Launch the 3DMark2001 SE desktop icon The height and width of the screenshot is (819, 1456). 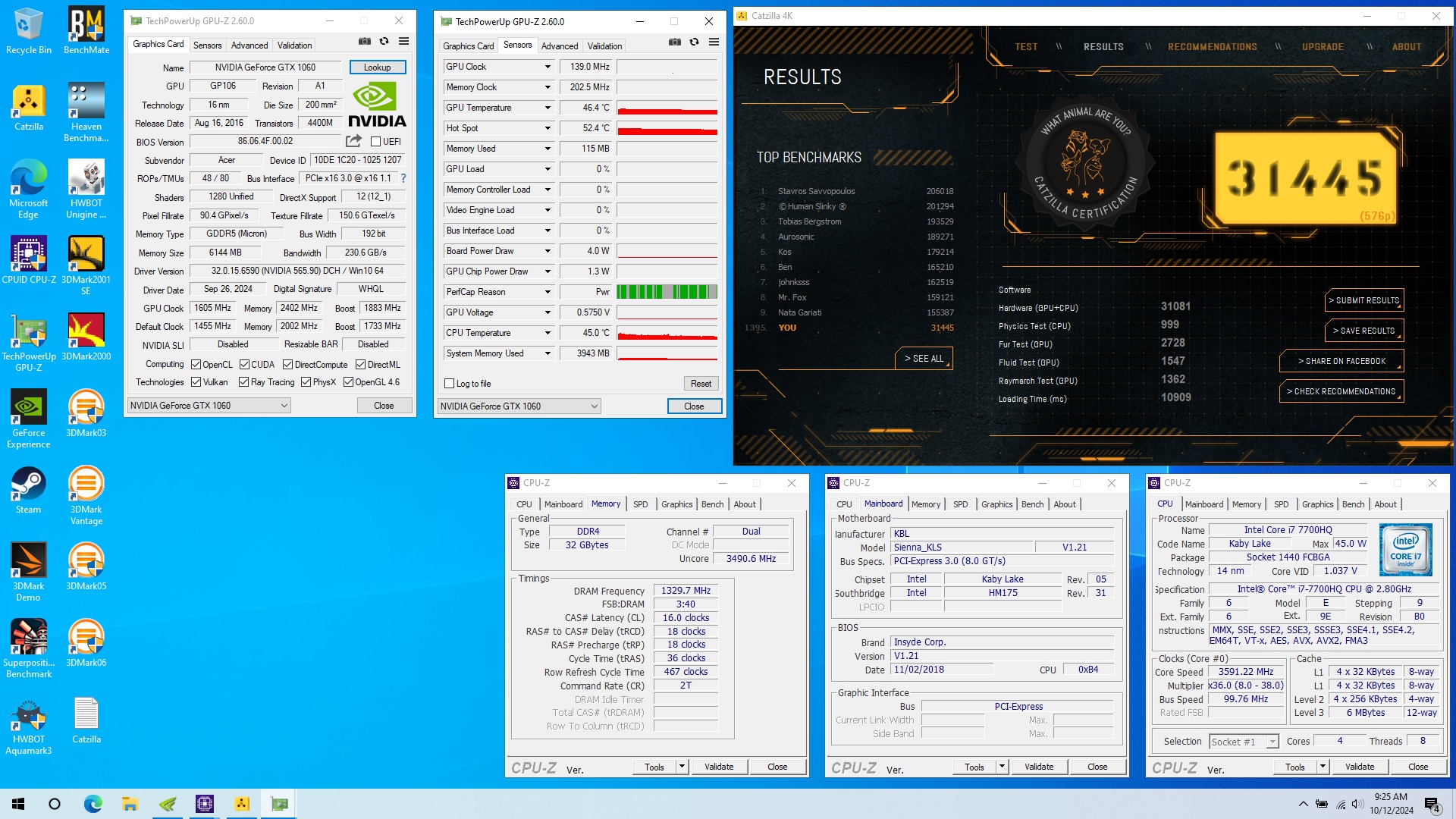86,265
